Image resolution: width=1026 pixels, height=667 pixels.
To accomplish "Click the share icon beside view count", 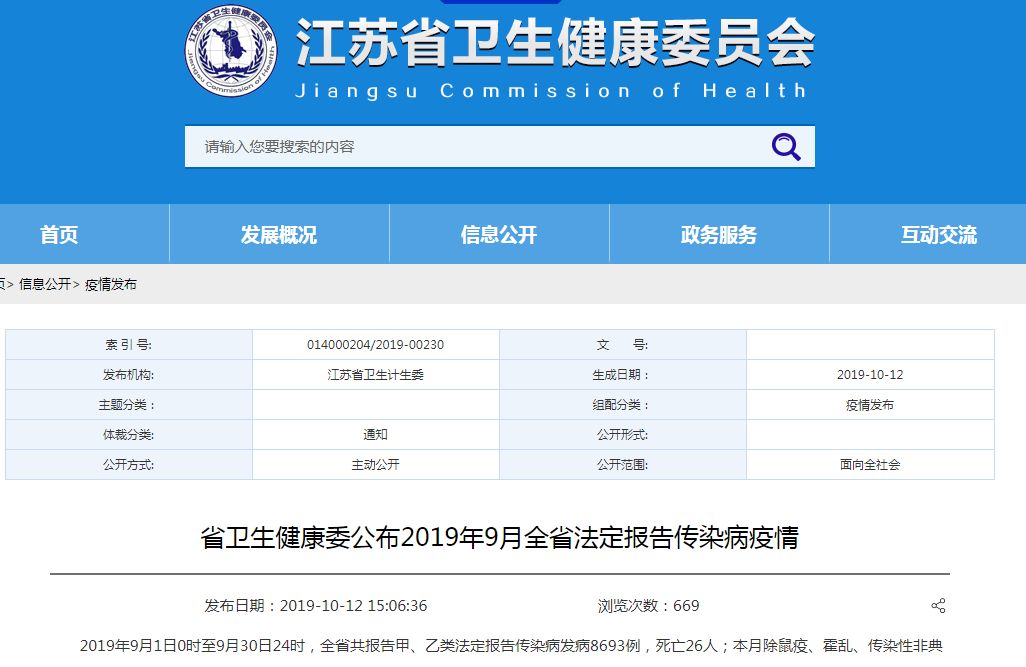I will pos(938,605).
